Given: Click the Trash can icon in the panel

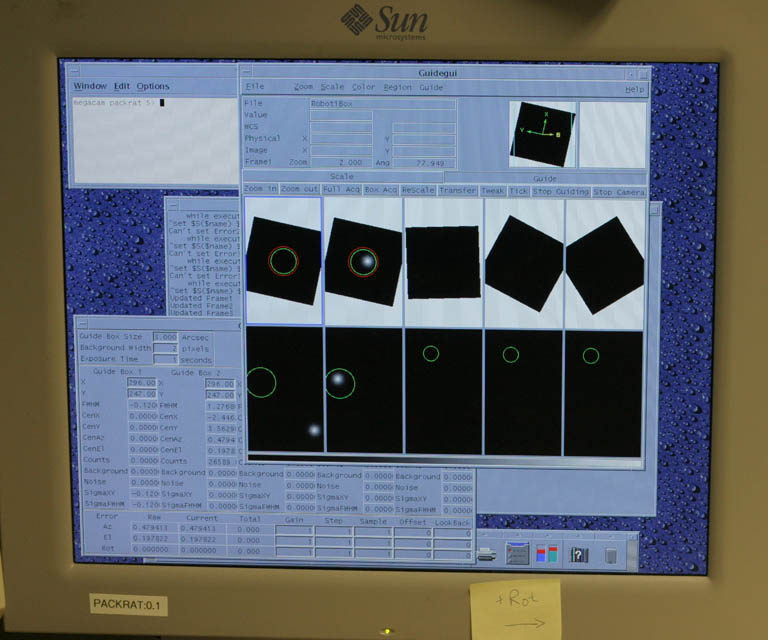Looking at the screenshot, I should coord(611,554).
